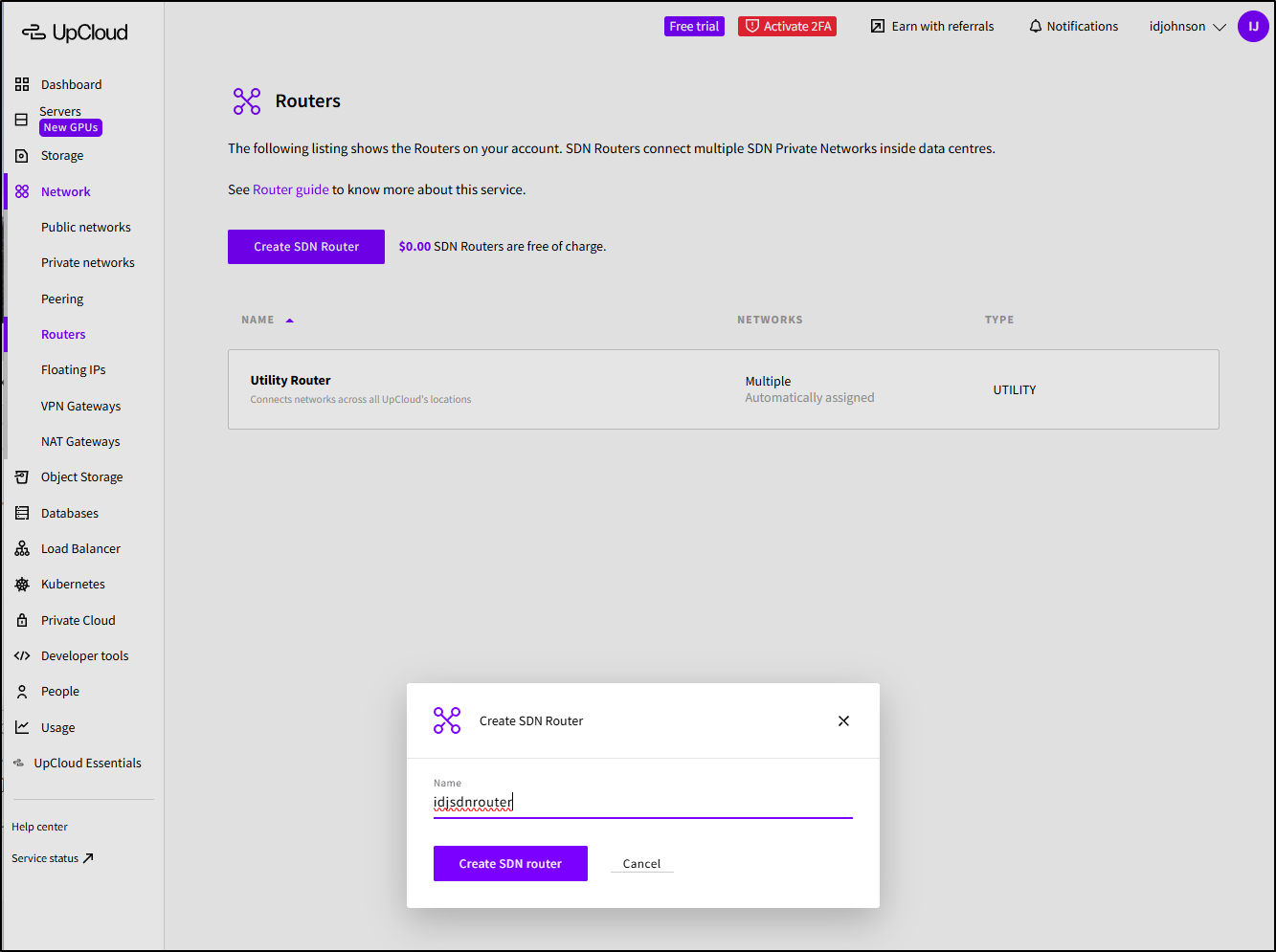This screenshot has width=1276, height=952.
Task: Select the Utility Router row
Action: 723,389
